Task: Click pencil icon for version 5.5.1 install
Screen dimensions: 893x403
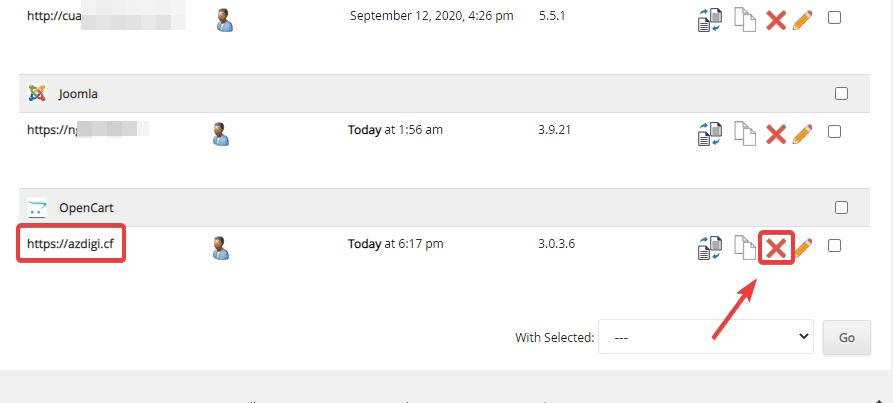Action: [x=802, y=19]
